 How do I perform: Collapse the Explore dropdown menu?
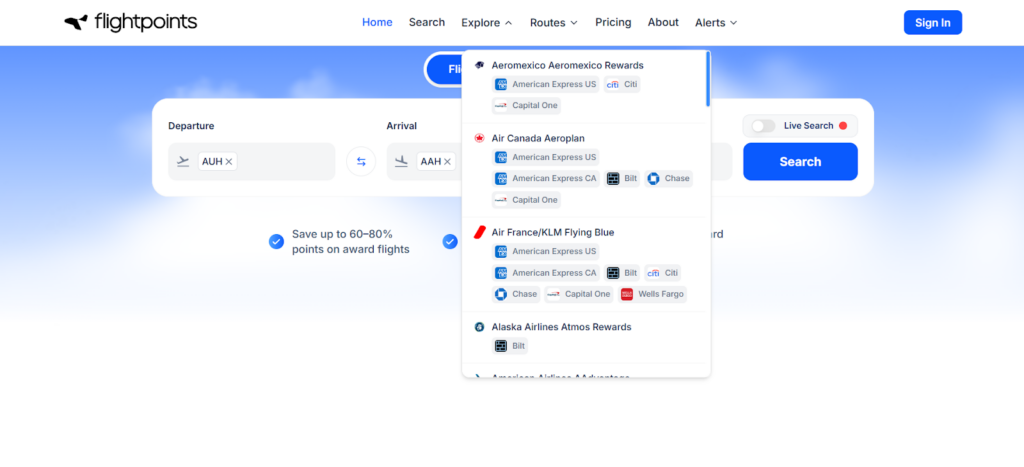pyautogui.click(x=487, y=23)
